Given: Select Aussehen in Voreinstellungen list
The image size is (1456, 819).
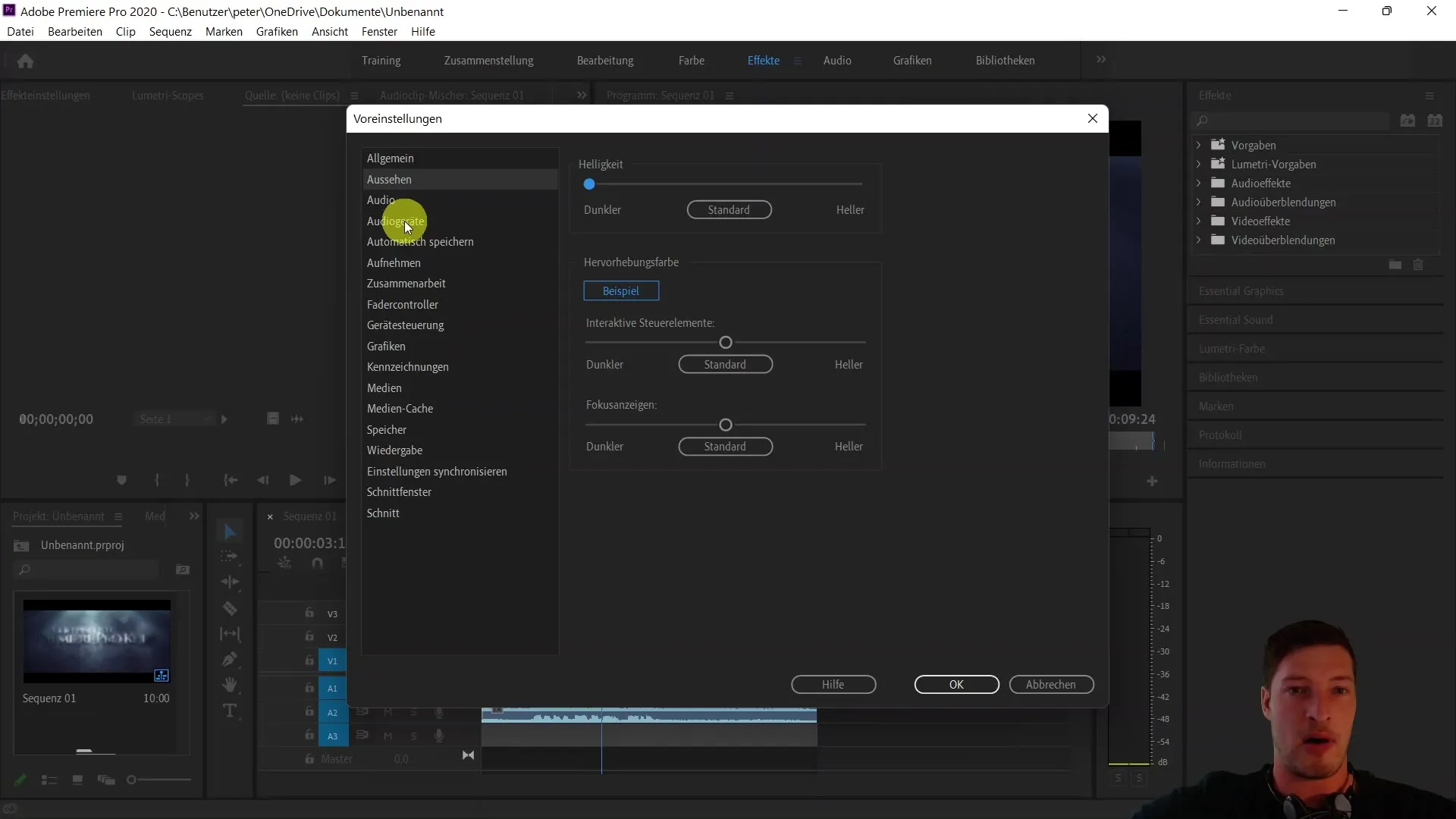Looking at the screenshot, I should (389, 179).
